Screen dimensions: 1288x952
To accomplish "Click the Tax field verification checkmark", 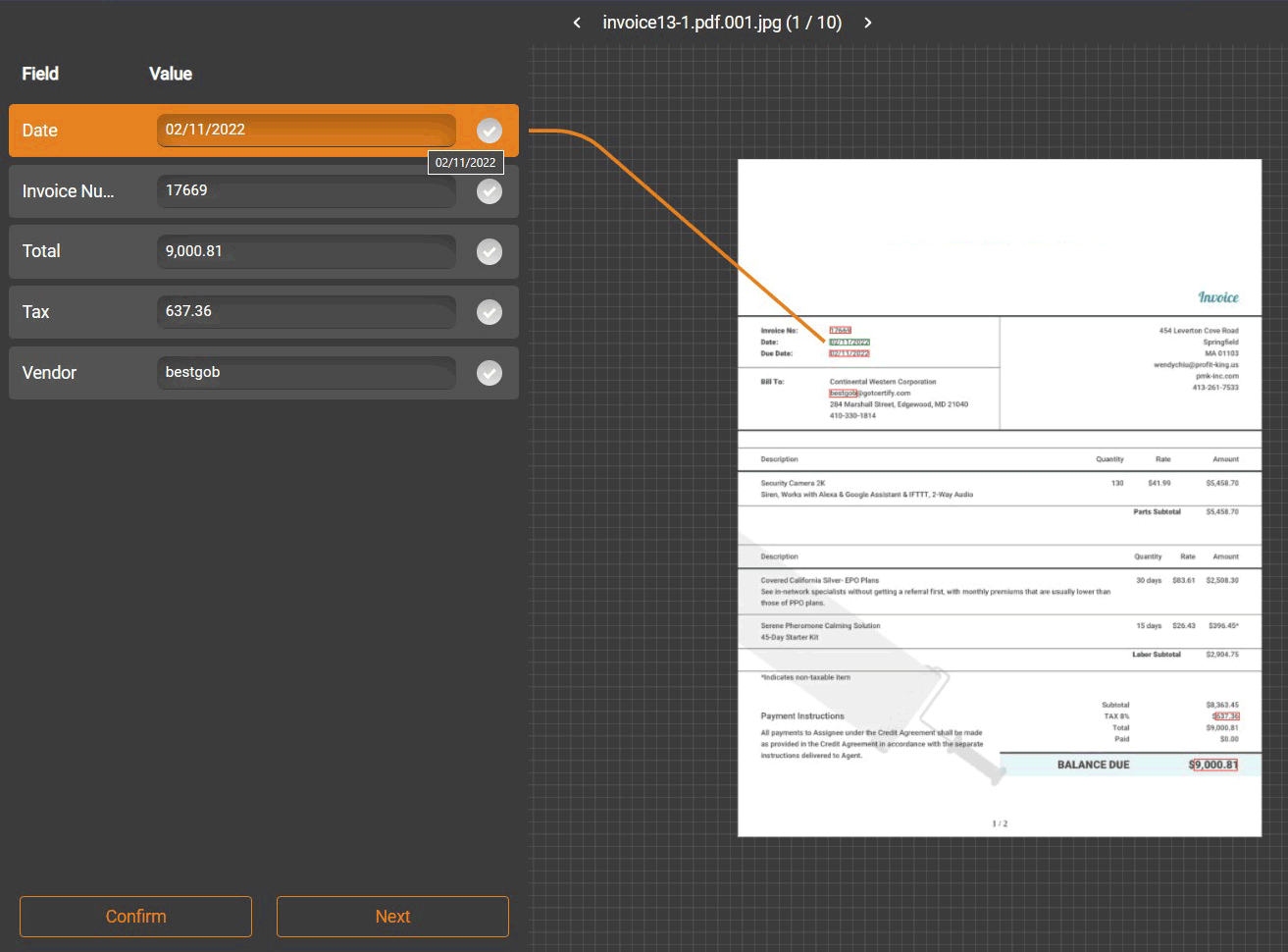I will [489, 312].
